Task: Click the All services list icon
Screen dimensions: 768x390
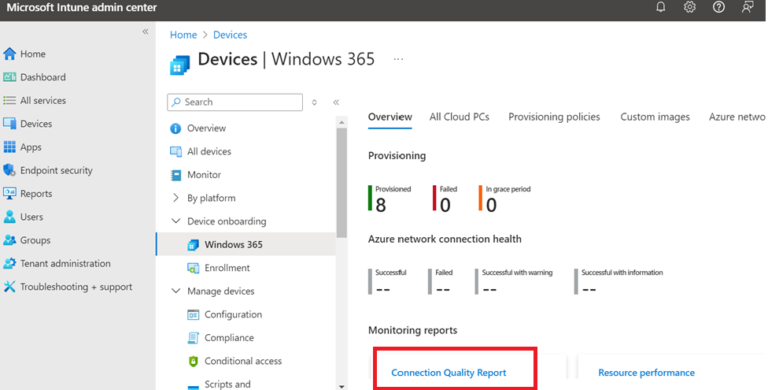Action: [x=9, y=100]
